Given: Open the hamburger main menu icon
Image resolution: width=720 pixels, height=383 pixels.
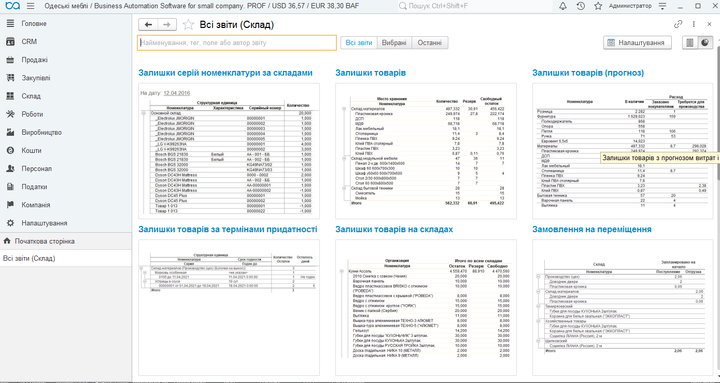Looking at the screenshot, I should tap(30, 6).
